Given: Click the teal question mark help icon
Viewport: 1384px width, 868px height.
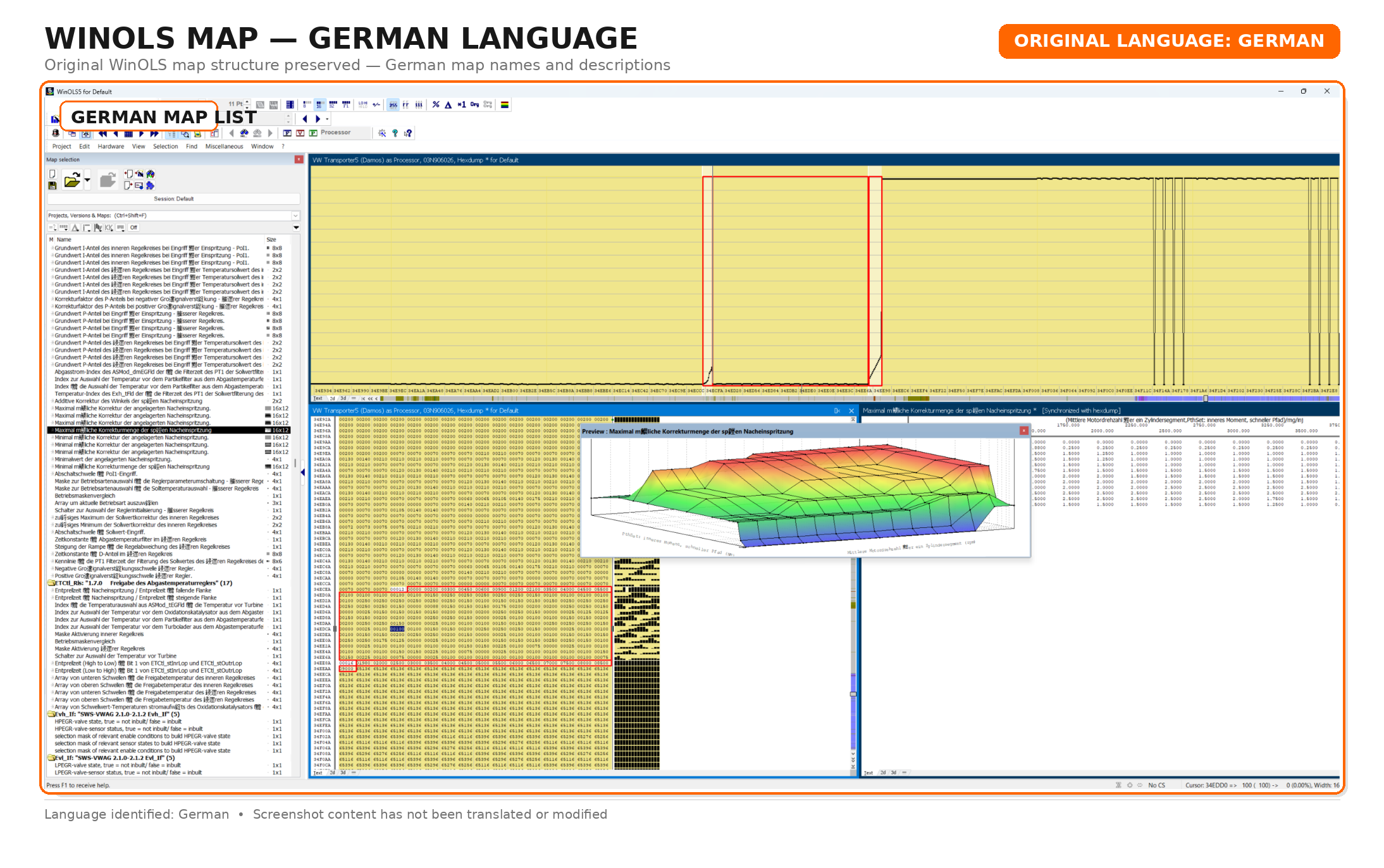Looking at the screenshot, I should [x=395, y=133].
